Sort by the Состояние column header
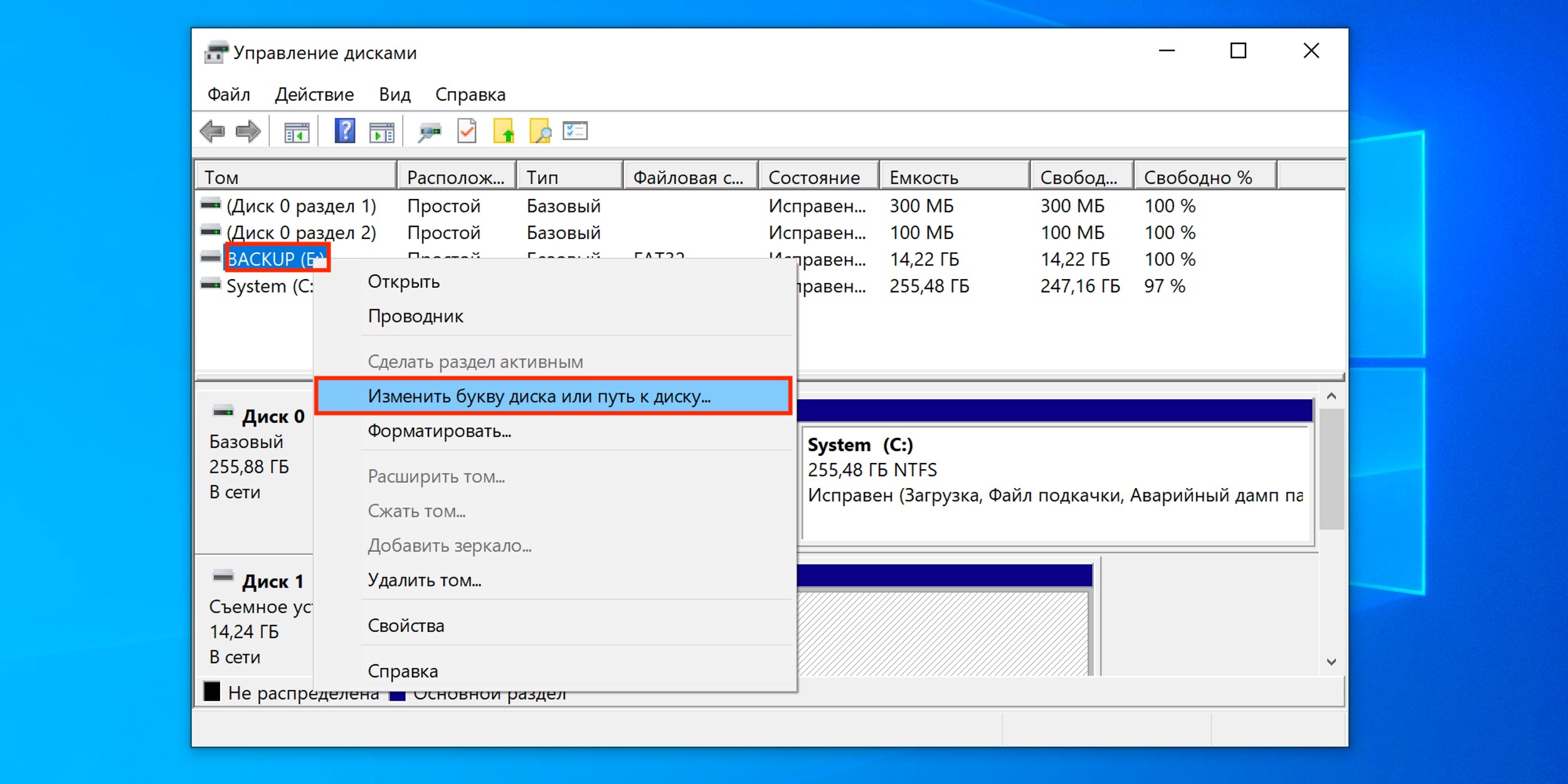This screenshot has height=784, width=1568. tap(819, 176)
